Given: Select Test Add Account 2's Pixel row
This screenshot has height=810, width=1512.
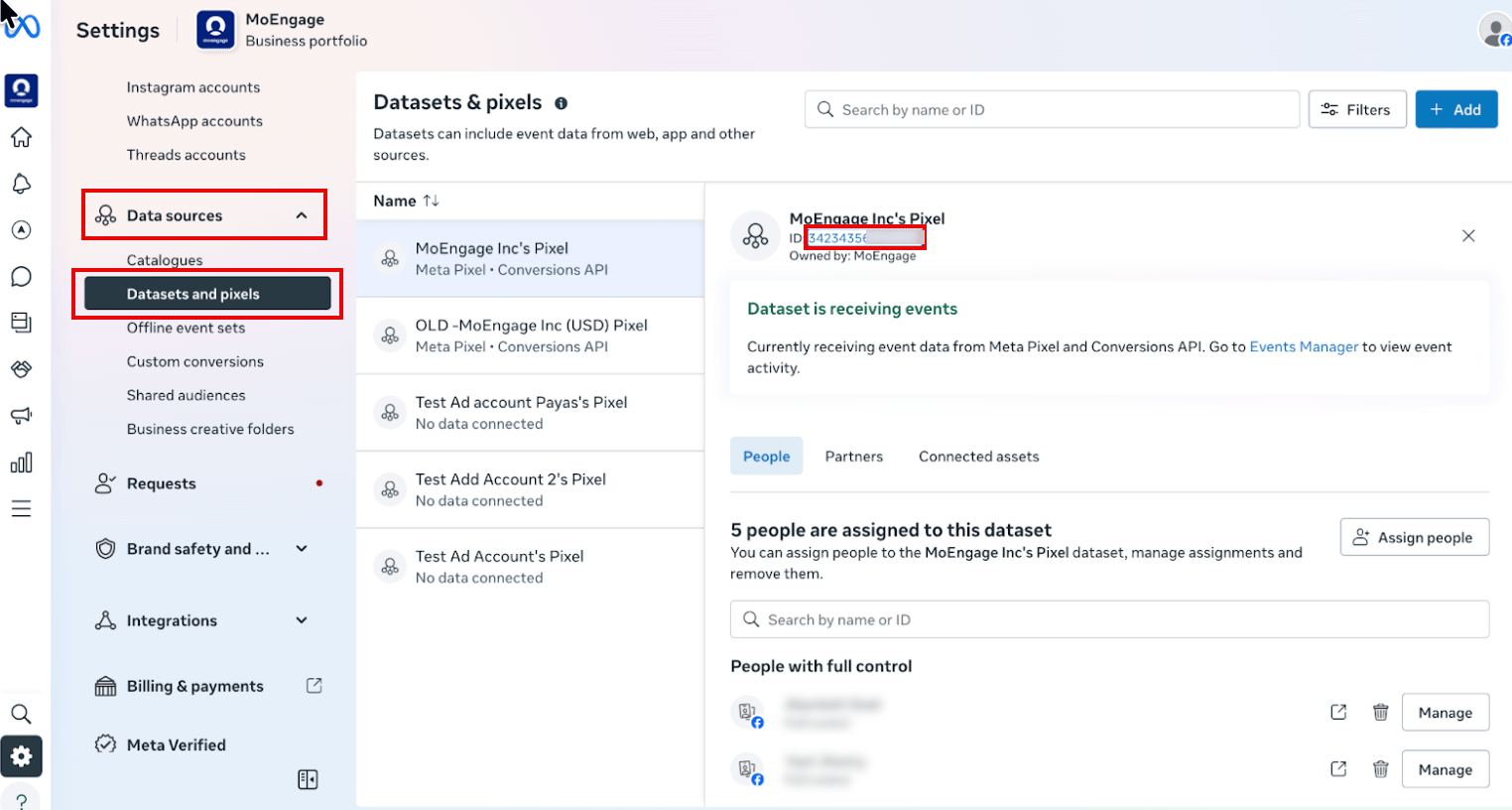Looking at the screenshot, I should tap(531, 489).
